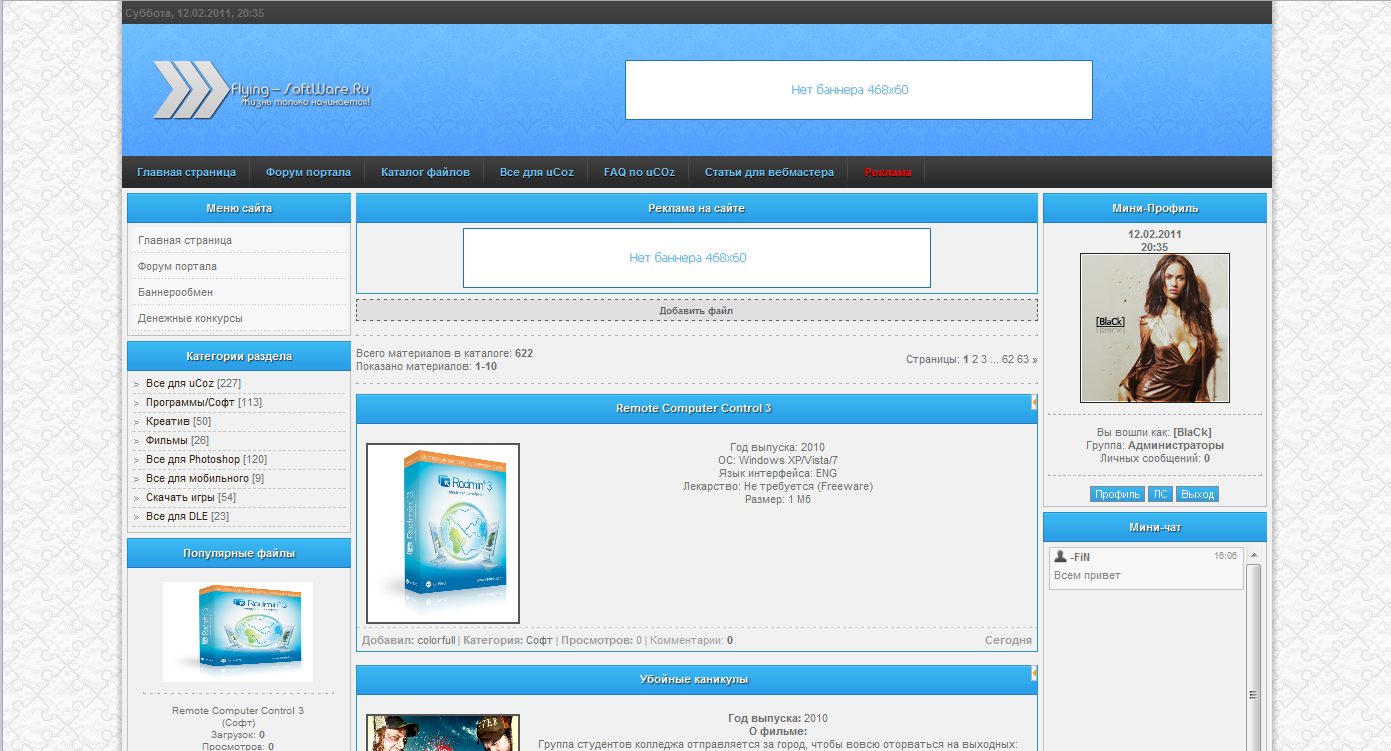Click the Flying-SoftWare.Ru logo arrows icon
The height and width of the screenshot is (751, 1391).
(190, 89)
